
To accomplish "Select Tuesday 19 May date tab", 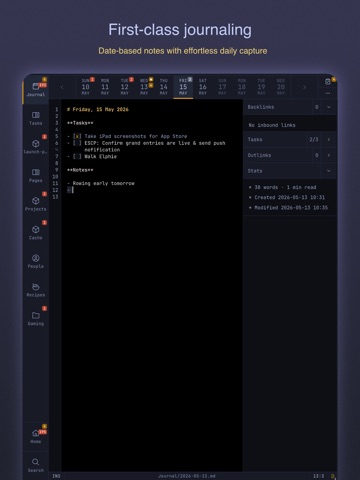I will [x=261, y=87].
